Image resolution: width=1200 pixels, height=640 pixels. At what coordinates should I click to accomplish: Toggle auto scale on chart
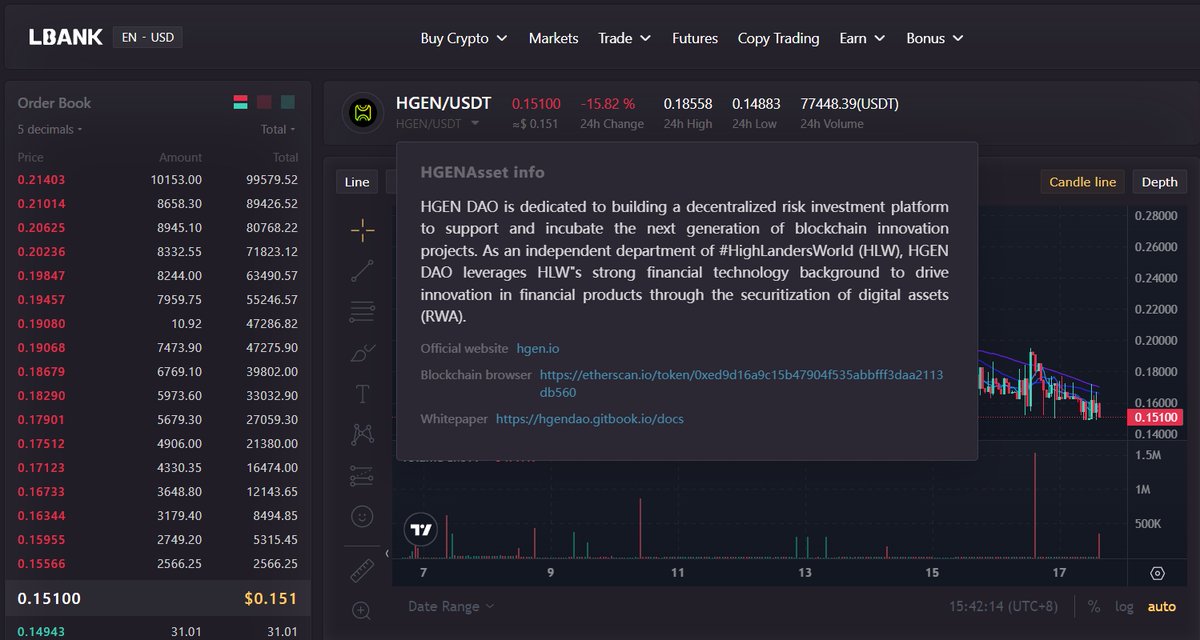coord(1162,606)
